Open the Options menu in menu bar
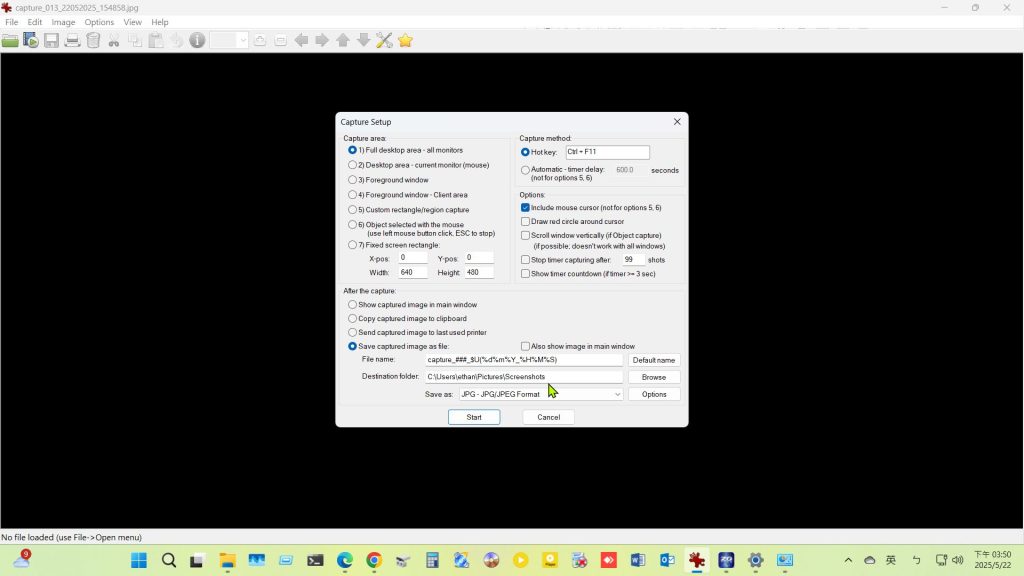The image size is (1024, 576). (99, 22)
